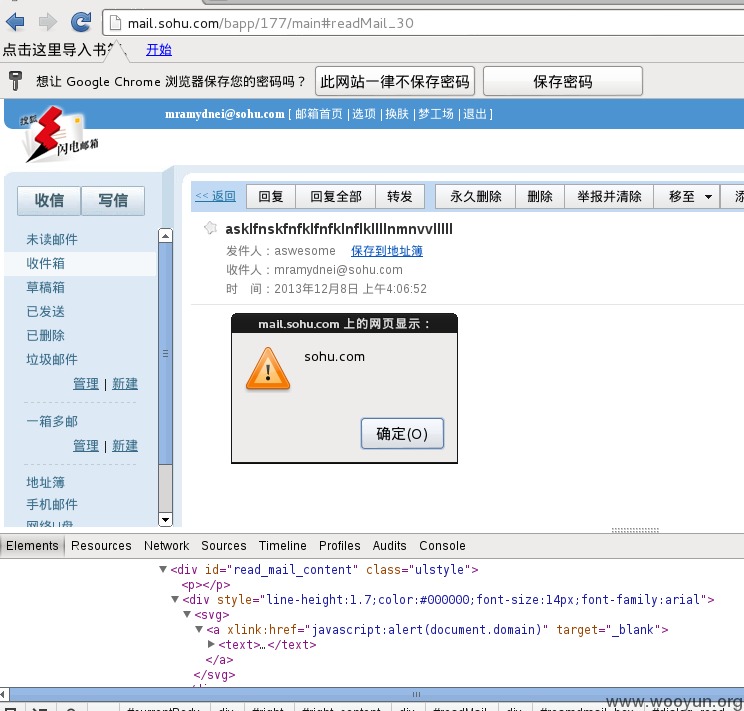The image size is (744, 711).
Task: Expand the text node
Action: pos(211,645)
